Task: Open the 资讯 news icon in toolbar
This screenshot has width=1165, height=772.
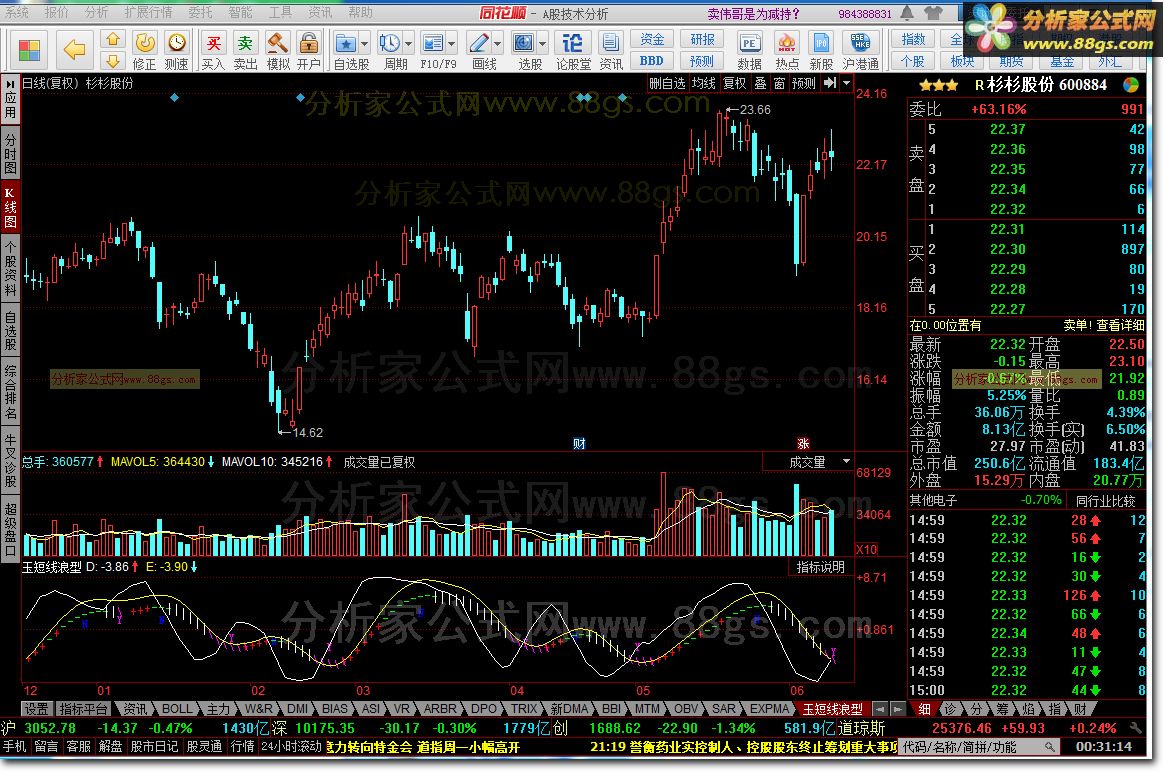Action: [x=611, y=51]
